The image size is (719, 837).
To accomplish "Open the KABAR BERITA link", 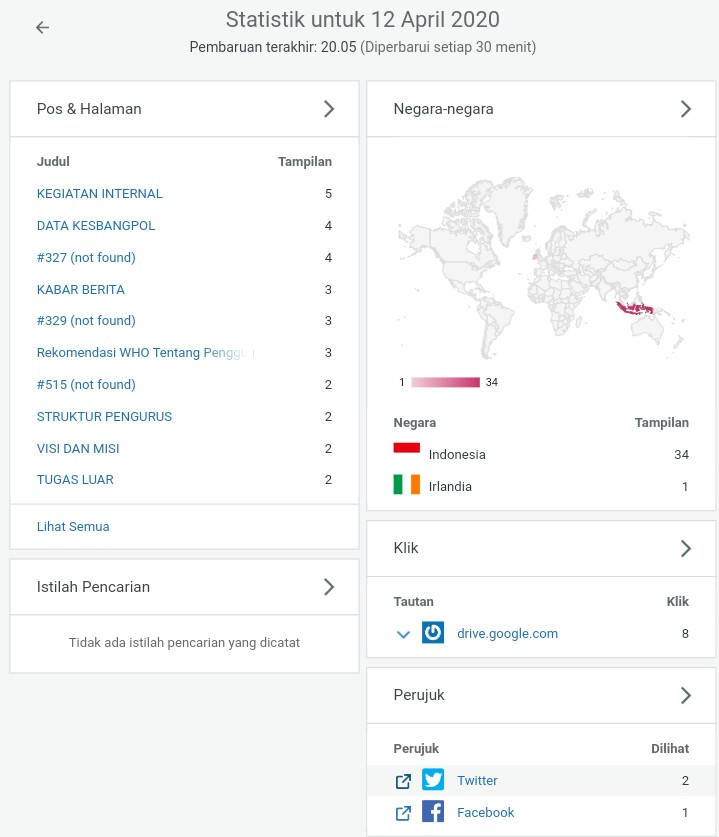I will point(81,290).
